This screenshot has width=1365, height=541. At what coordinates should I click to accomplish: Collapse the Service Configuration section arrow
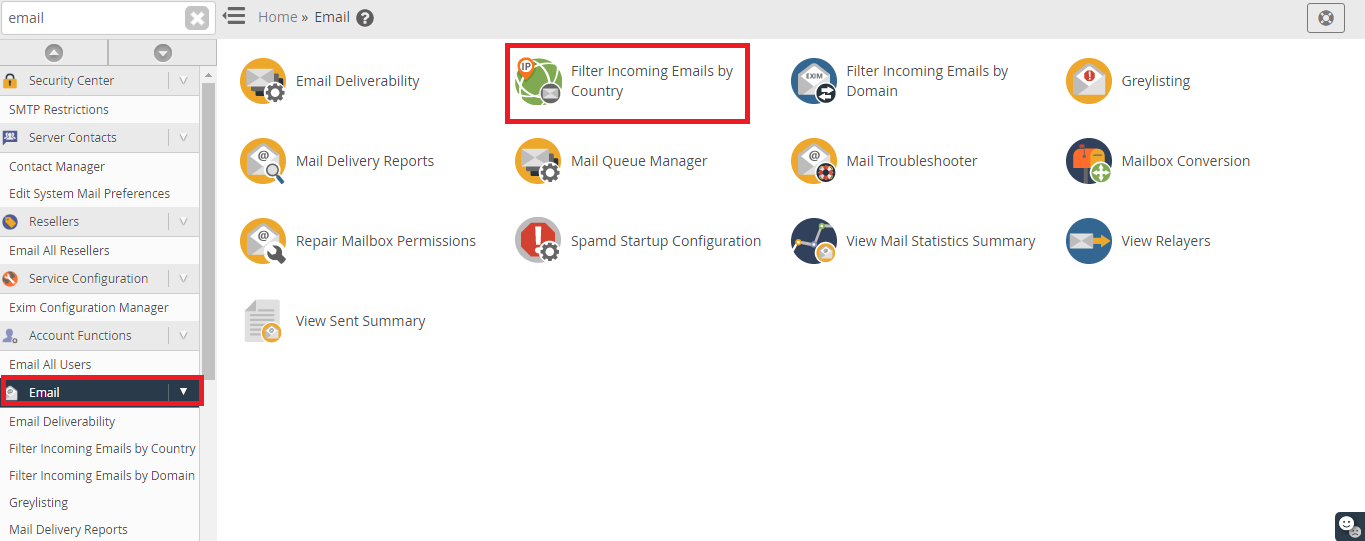pyautogui.click(x=183, y=279)
